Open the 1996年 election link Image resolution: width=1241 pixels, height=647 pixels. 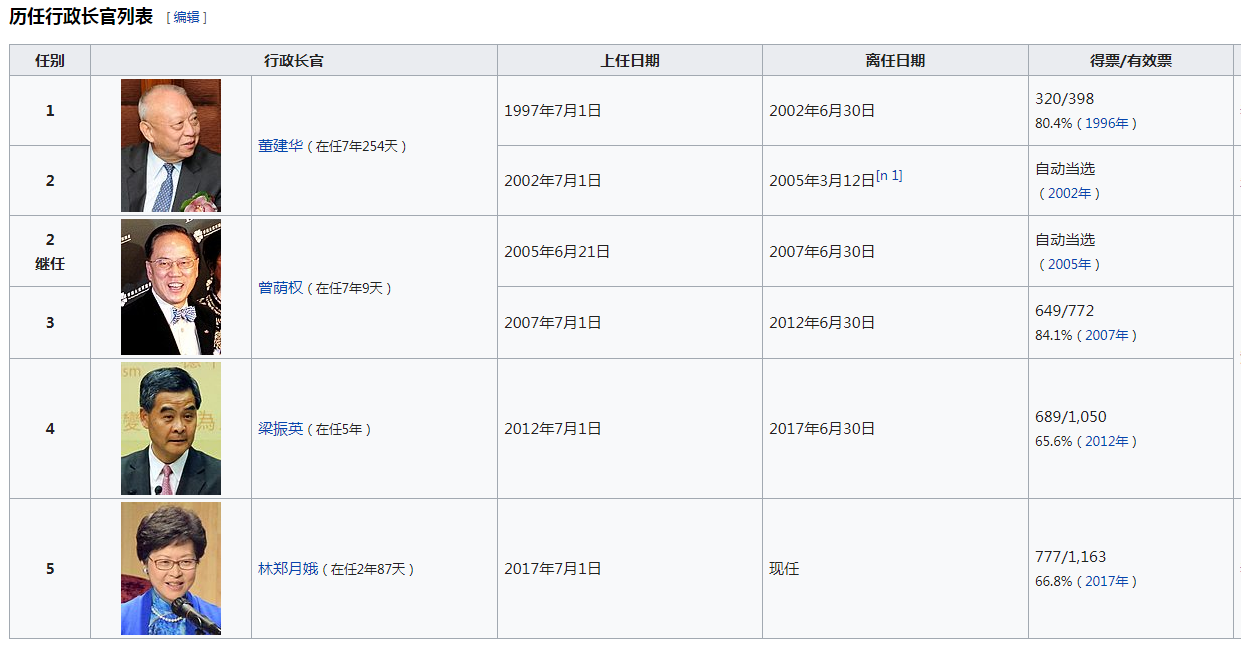tap(1106, 124)
